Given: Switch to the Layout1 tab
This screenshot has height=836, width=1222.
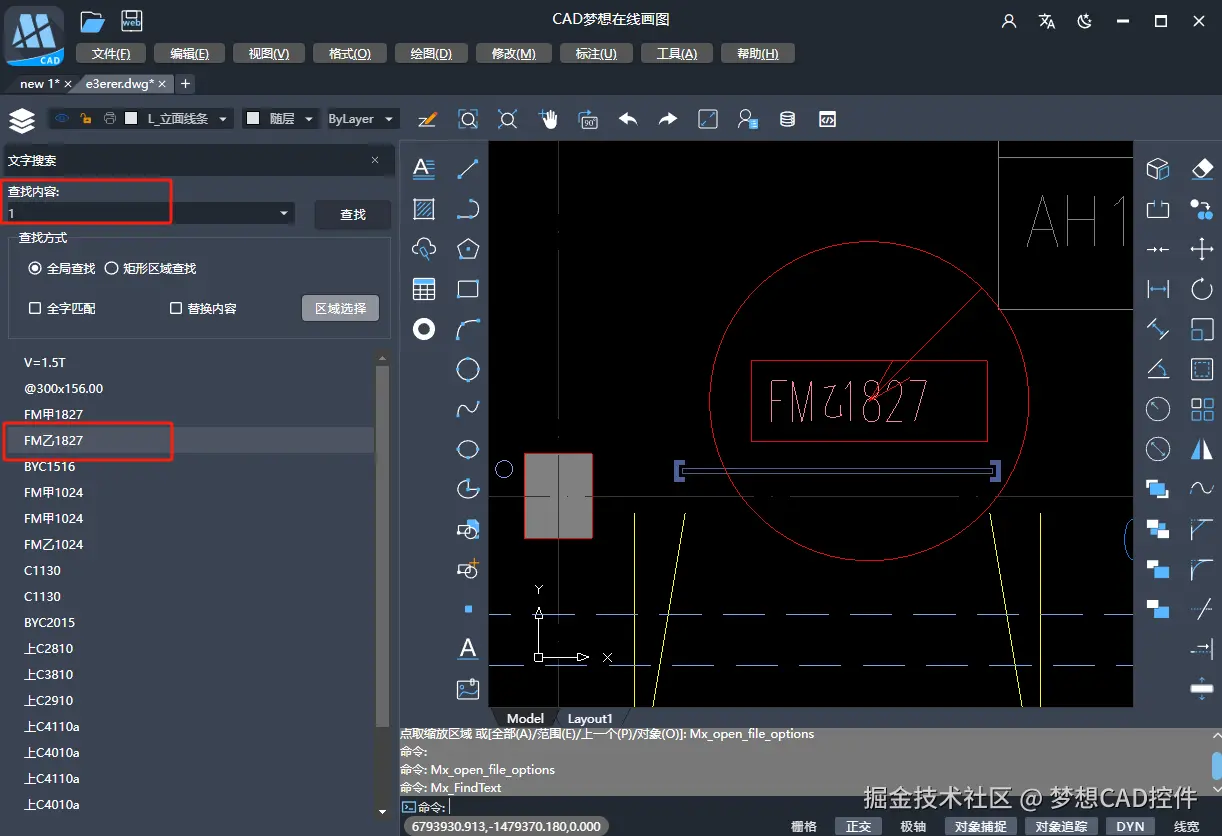Looking at the screenshot, I should (x=589, y=718).
